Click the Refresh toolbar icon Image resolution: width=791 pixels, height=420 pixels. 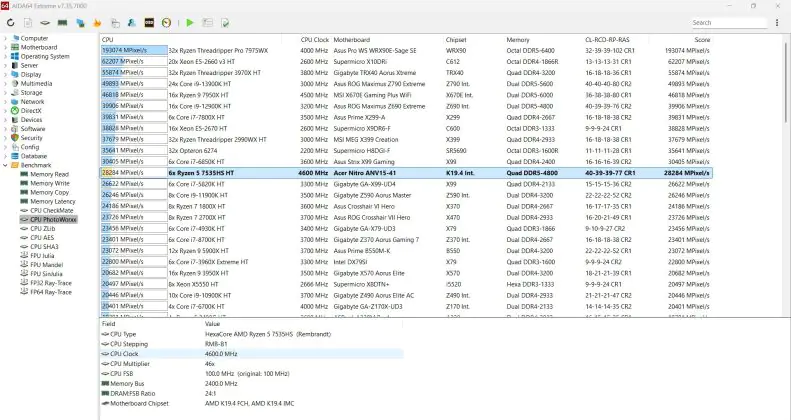coord(11,23)
